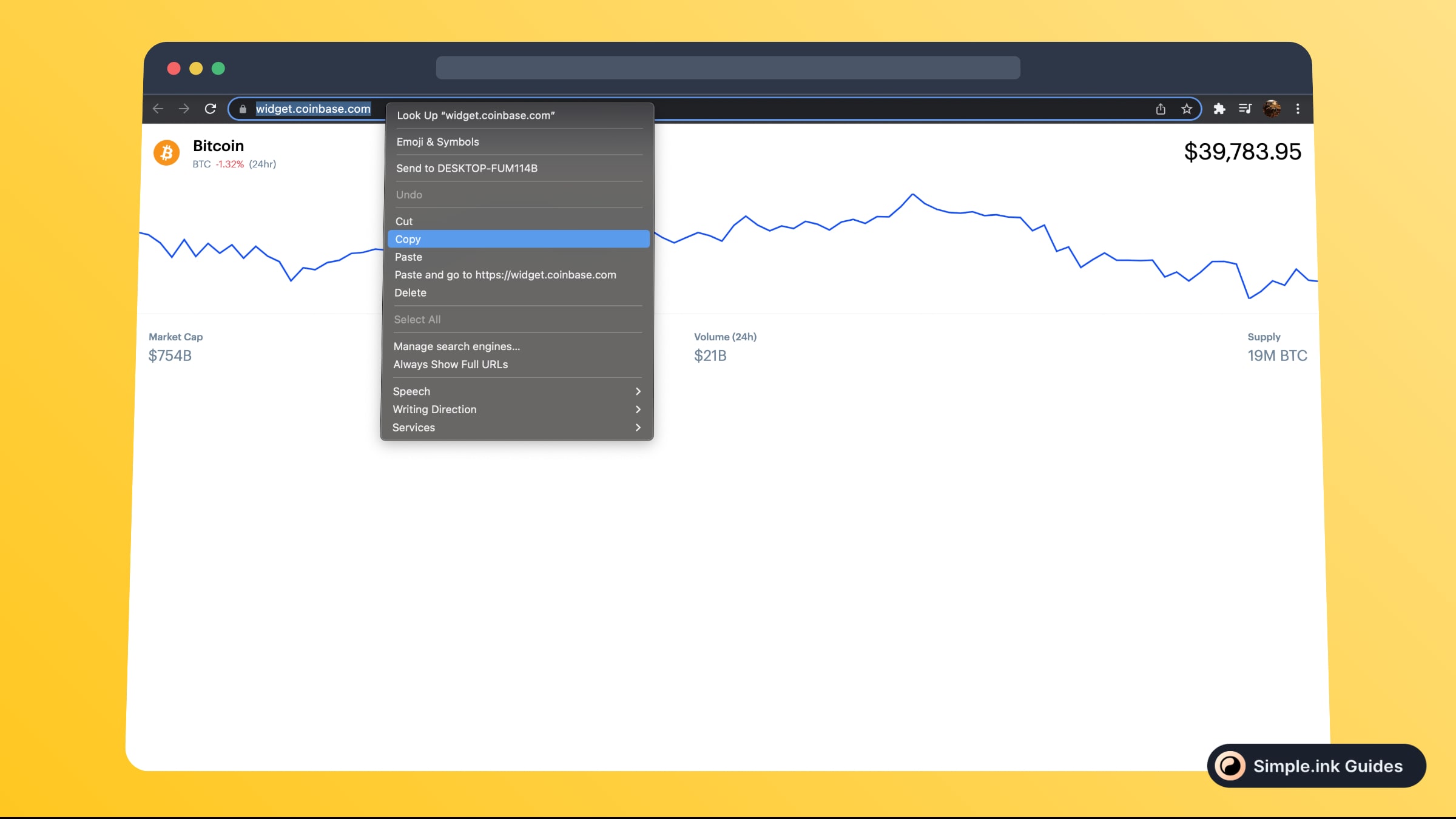The image size is (1456, 819).
Task: Click the Simple.ink Guides badge
Action: (x=1316, y=766)
